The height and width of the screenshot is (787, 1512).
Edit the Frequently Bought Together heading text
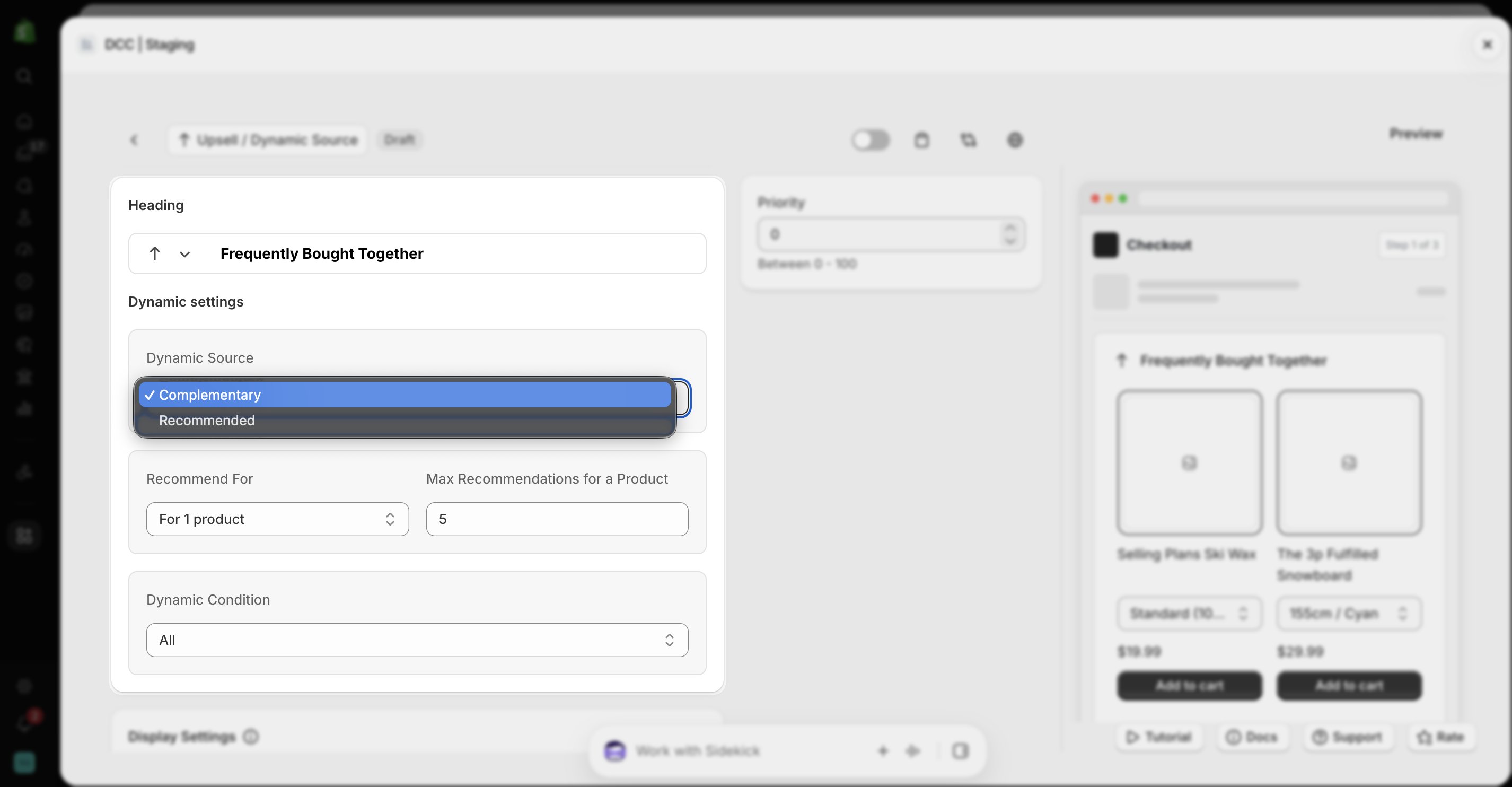322,253
